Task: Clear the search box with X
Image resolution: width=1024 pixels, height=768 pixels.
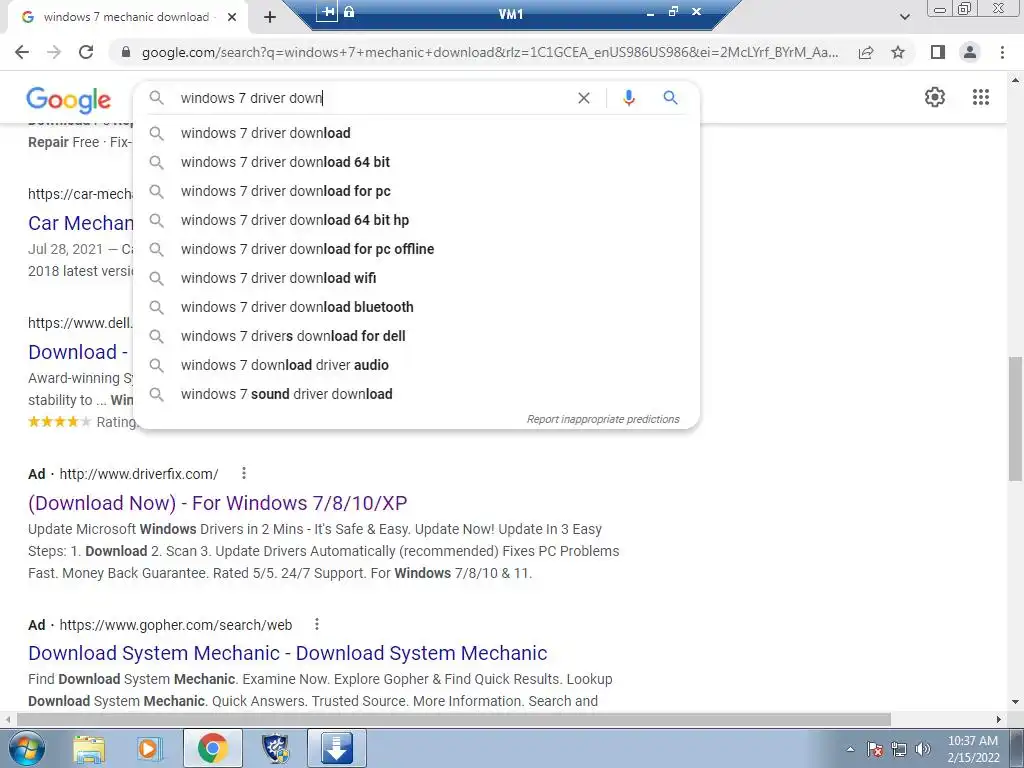Action: point(584,98)
